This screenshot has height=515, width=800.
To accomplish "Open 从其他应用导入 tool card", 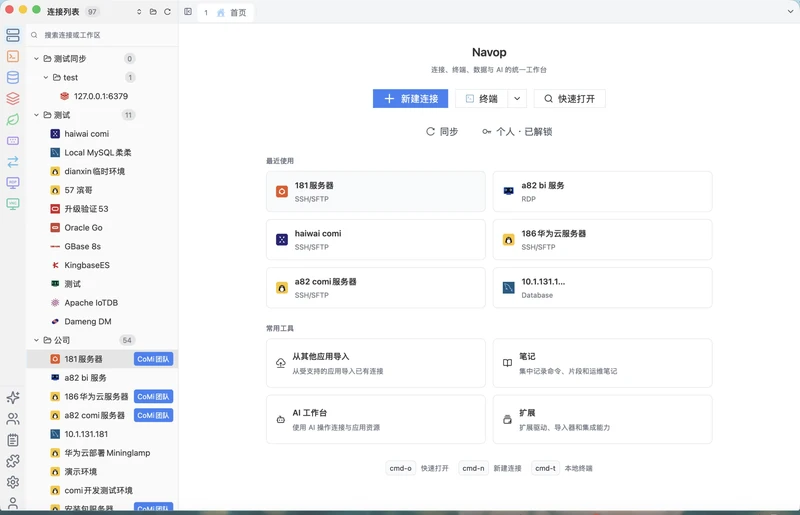I will [x=376, y=363].
